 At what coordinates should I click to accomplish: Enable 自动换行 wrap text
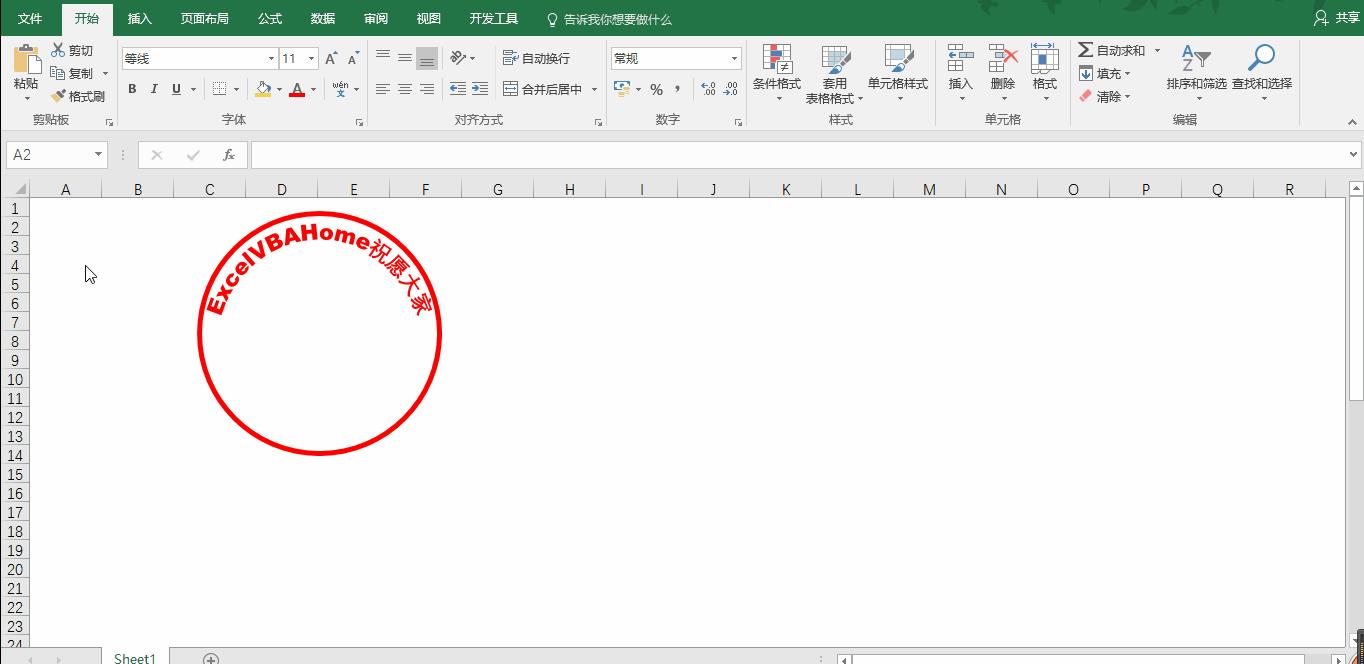tap(536, 58)
